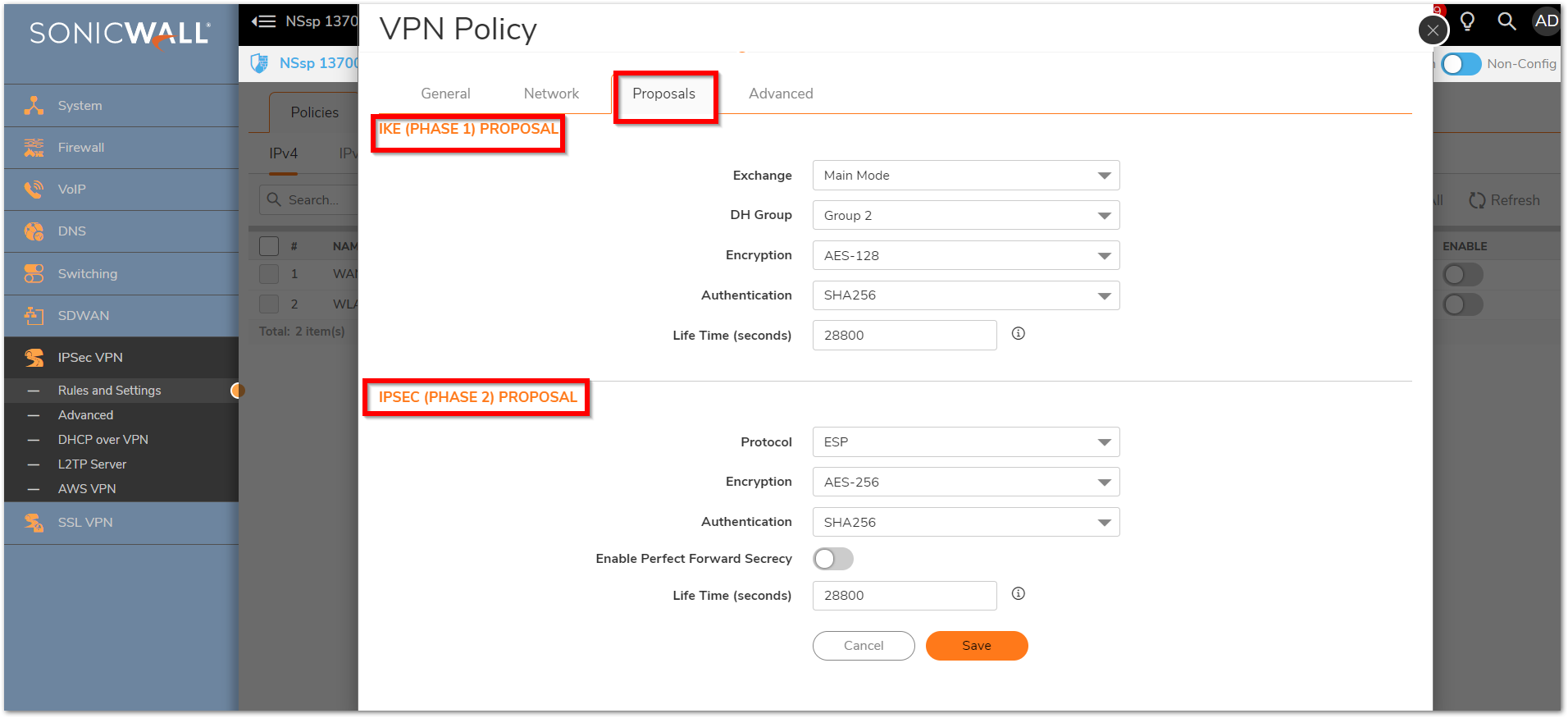Image resolution: width=1568 pixels, height=718 pixels.
Task: Click the Switching sidebar icon
Action: [34, 273]
